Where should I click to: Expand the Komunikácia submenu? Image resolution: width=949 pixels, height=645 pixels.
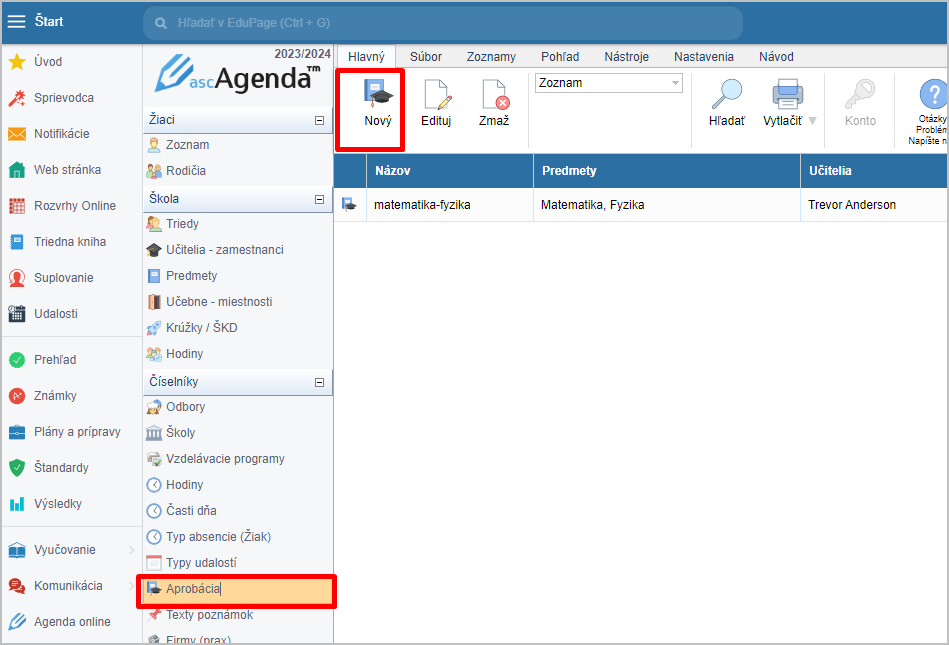131,586
